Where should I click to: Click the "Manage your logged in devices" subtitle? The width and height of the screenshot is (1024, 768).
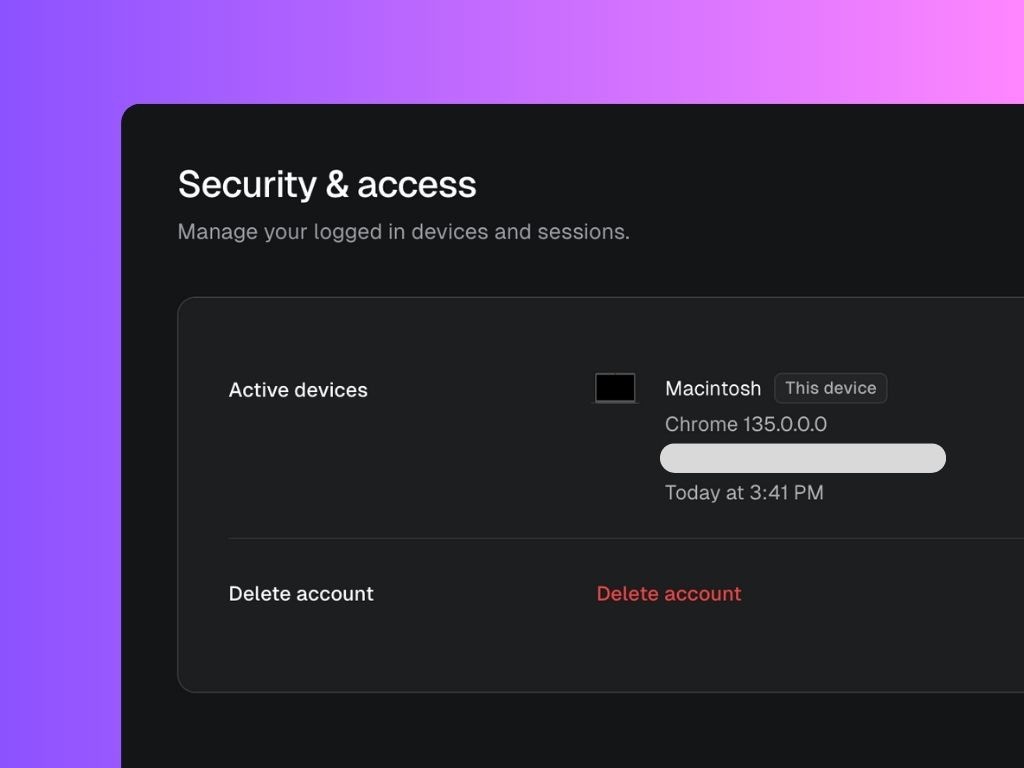coord(403,231)
